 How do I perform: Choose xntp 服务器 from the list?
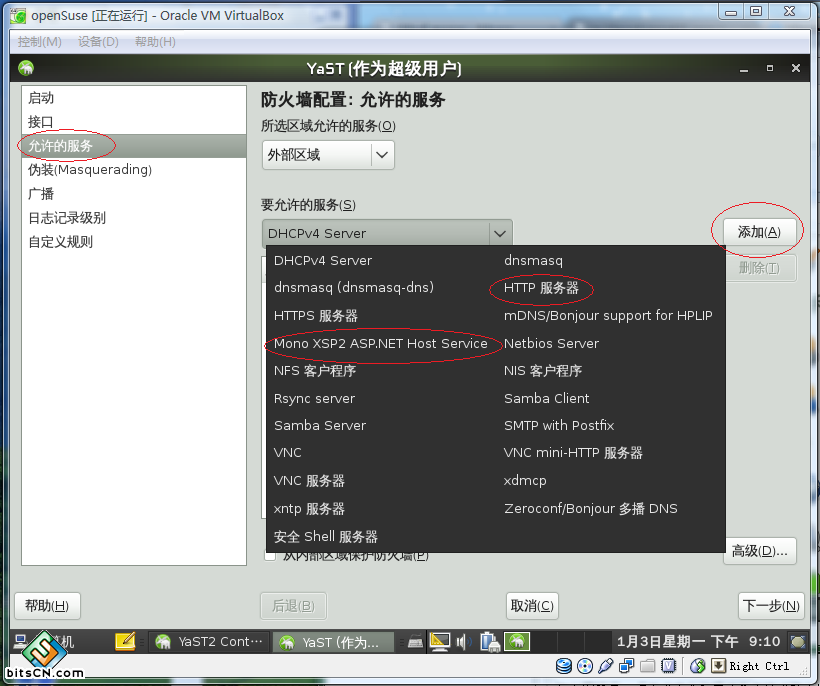(x=309, y=509)
